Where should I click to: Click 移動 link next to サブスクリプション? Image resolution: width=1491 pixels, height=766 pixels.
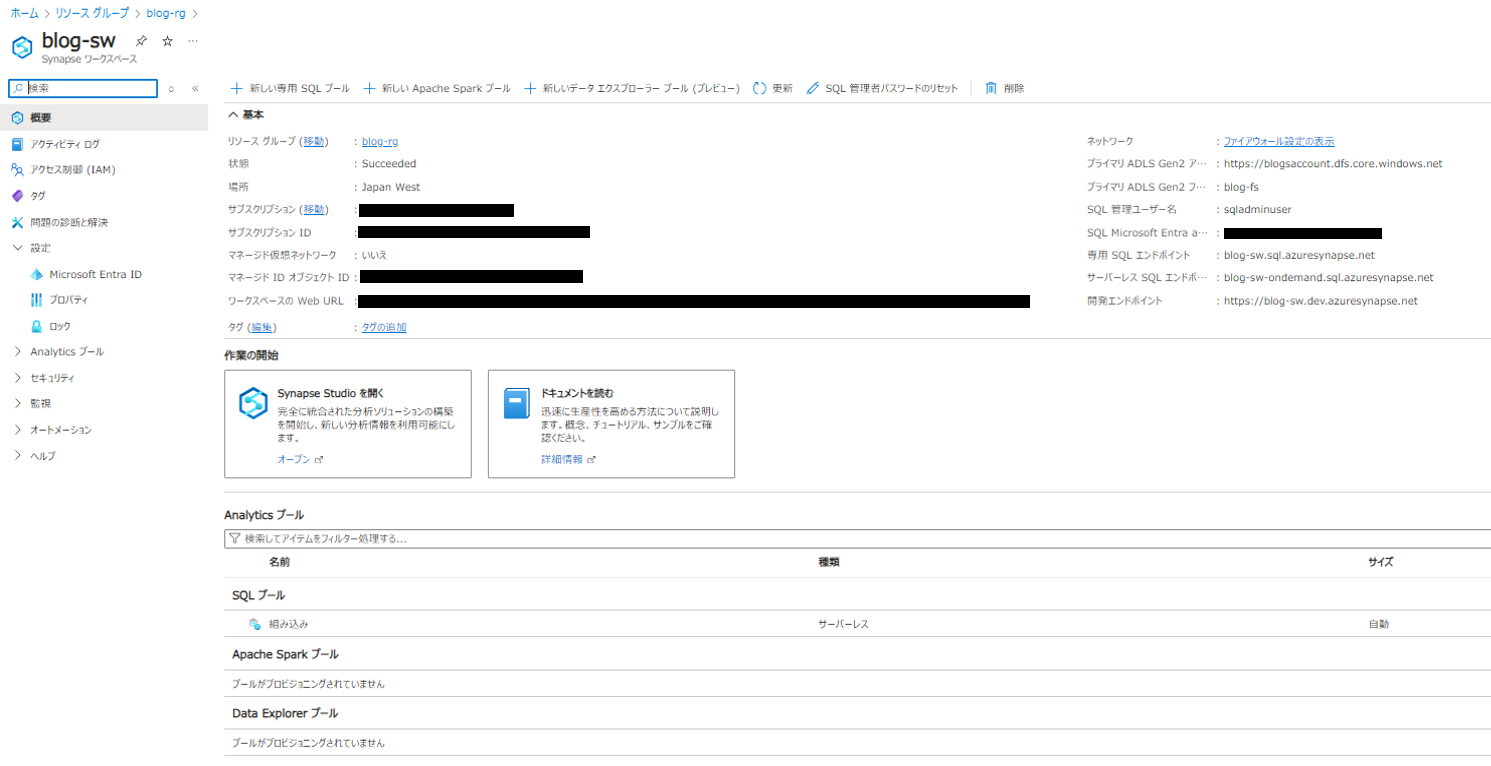click(314, 209)
